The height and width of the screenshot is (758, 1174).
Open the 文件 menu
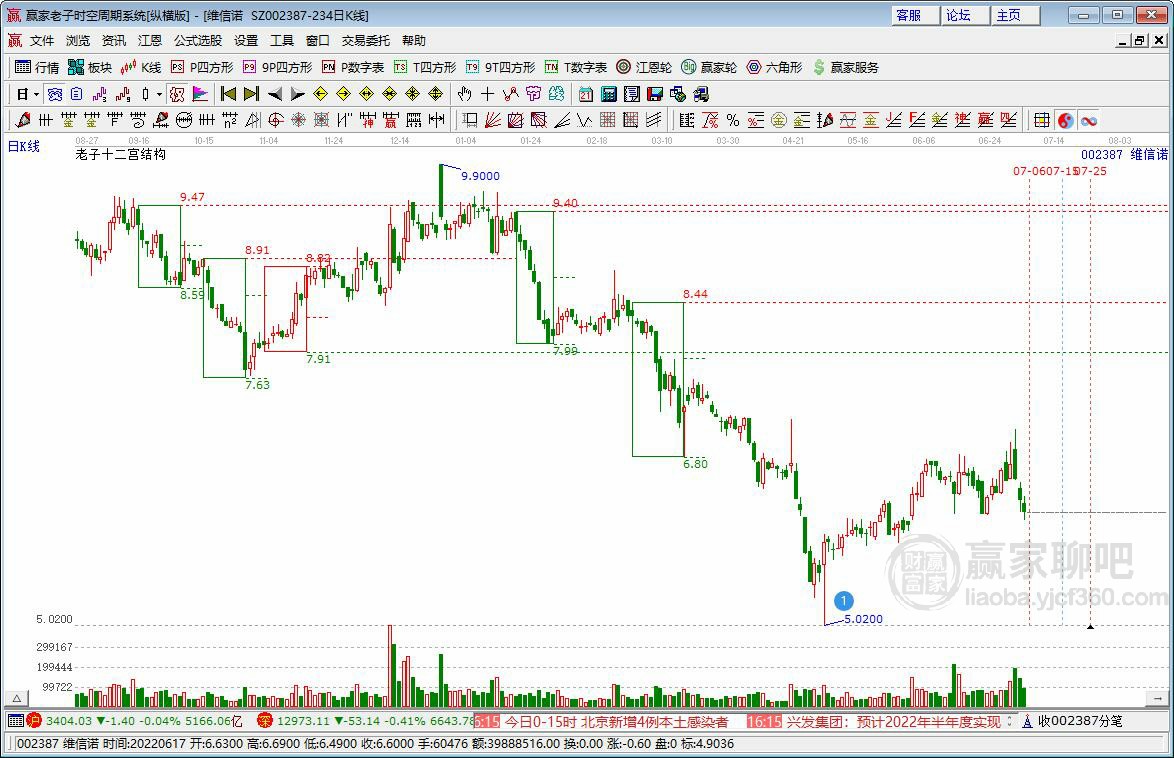point(42,40)
